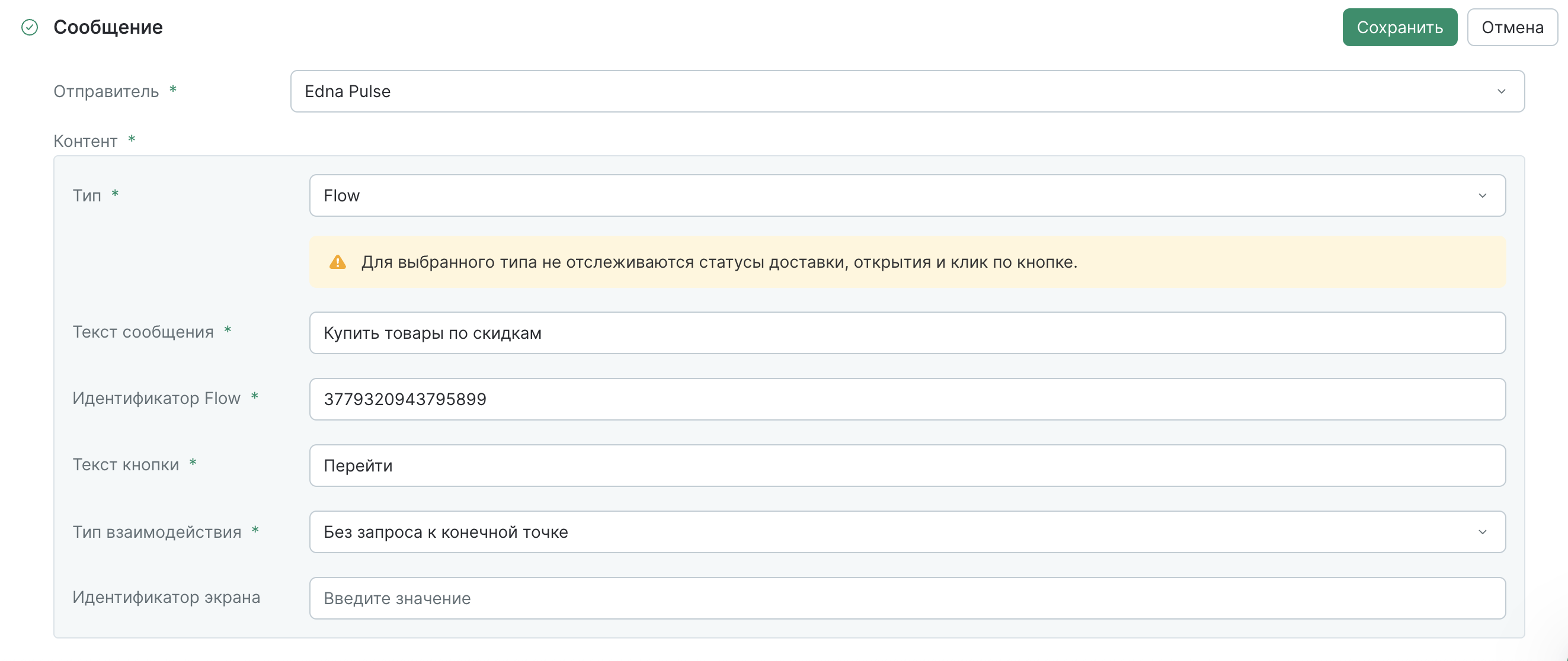Open the "Тип" dropdown set to Flow

click(x=852, y=195)
